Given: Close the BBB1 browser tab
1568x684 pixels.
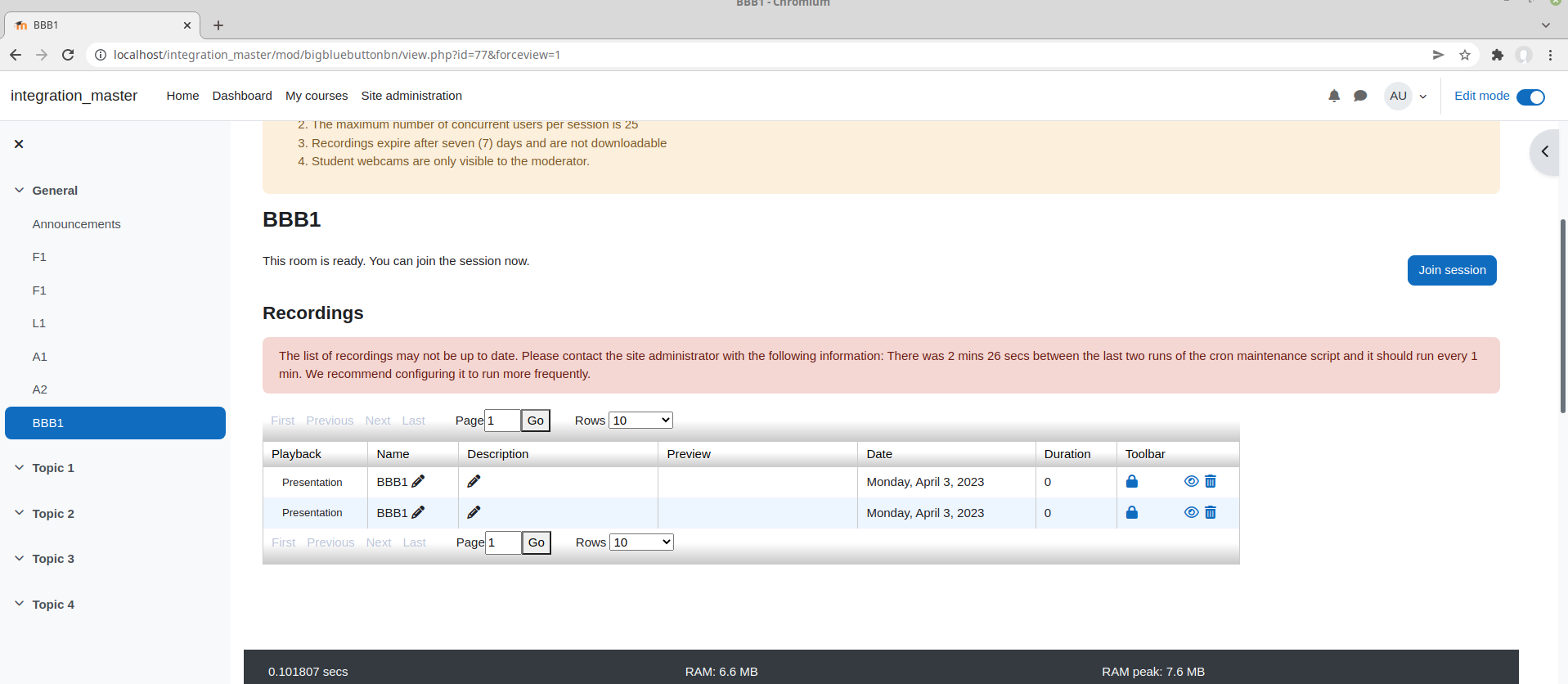Looking at the screenshot, I should pyautogui.click(x=187, y=25).
